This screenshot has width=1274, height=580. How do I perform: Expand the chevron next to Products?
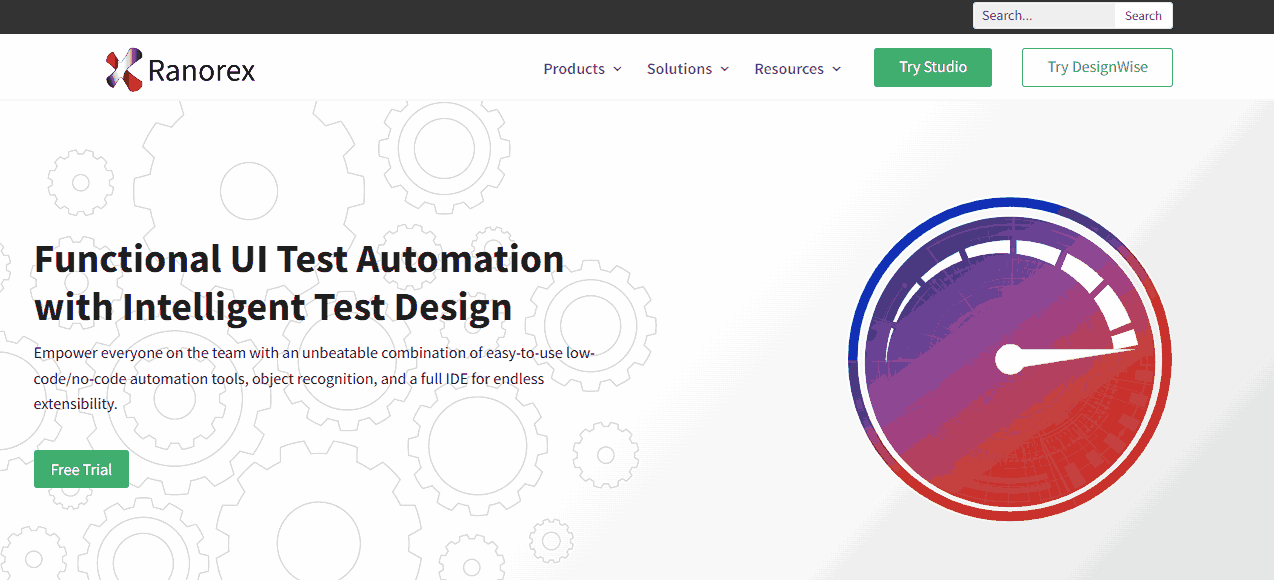(x=617, y=69)
